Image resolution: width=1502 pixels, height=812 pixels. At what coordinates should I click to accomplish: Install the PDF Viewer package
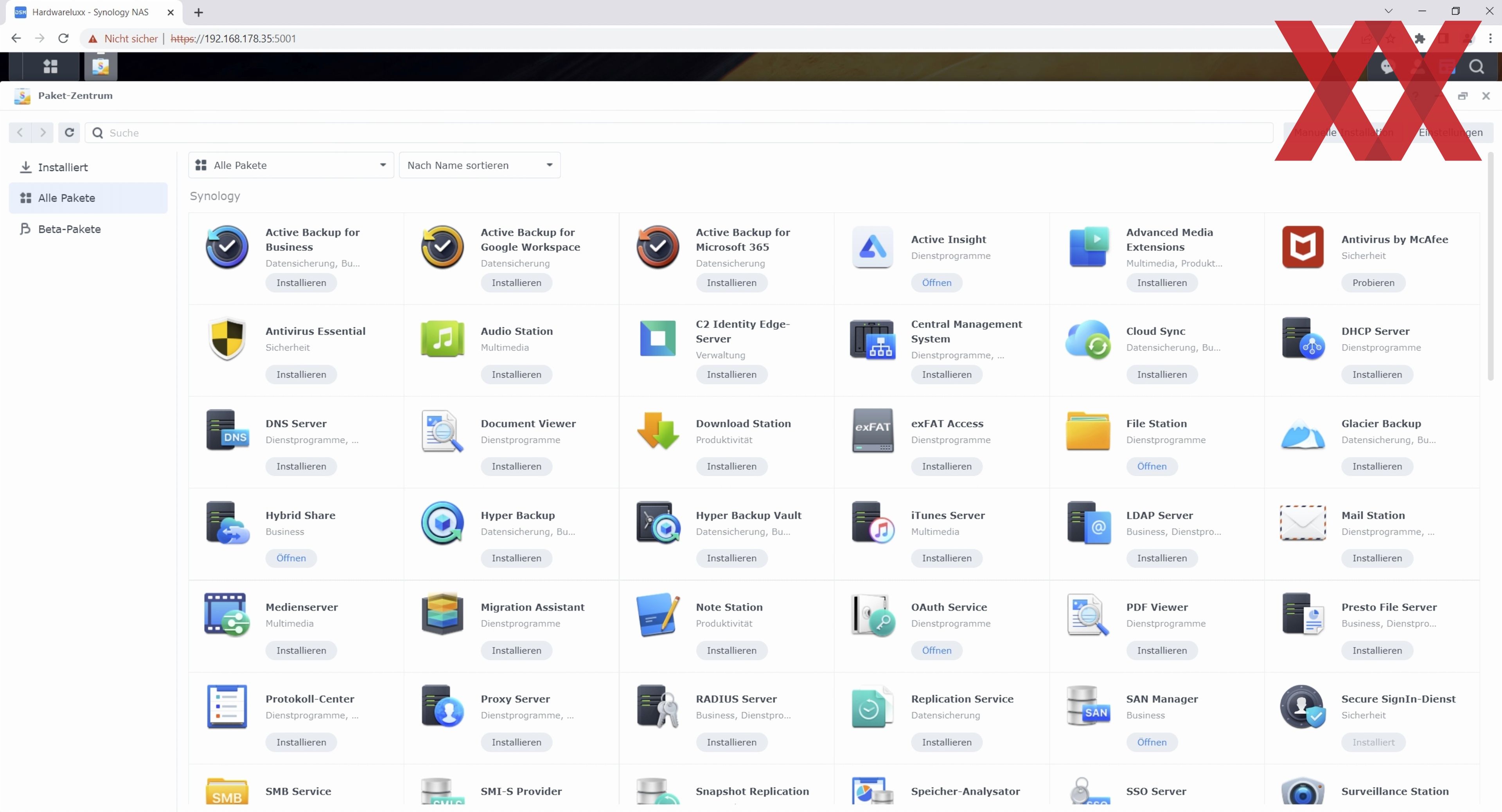click(1161, 650)
